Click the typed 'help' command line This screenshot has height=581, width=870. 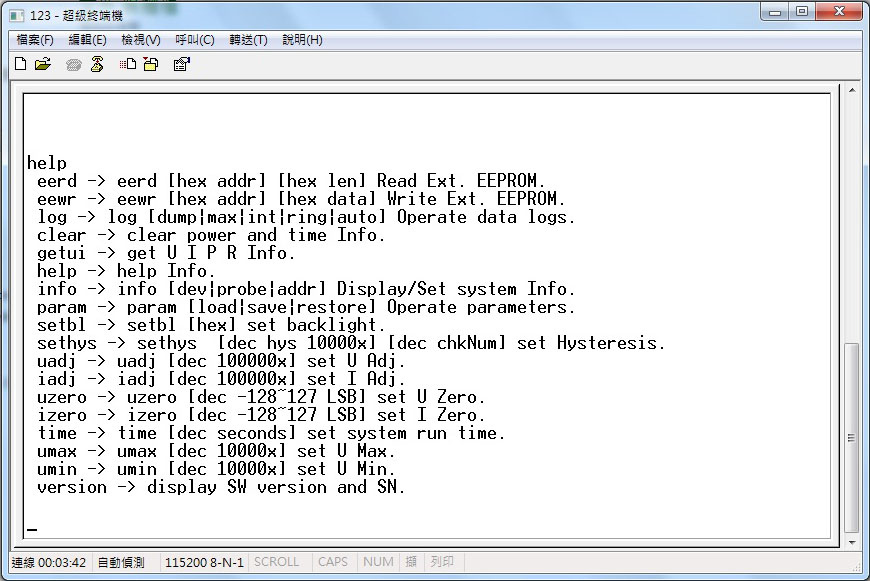[x=47, y=163]
